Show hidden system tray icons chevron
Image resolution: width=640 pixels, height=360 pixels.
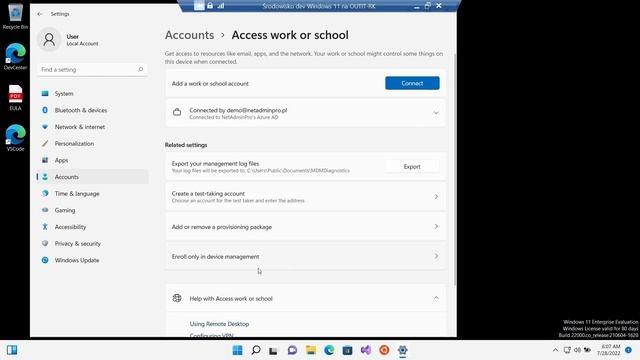[556, 350]
